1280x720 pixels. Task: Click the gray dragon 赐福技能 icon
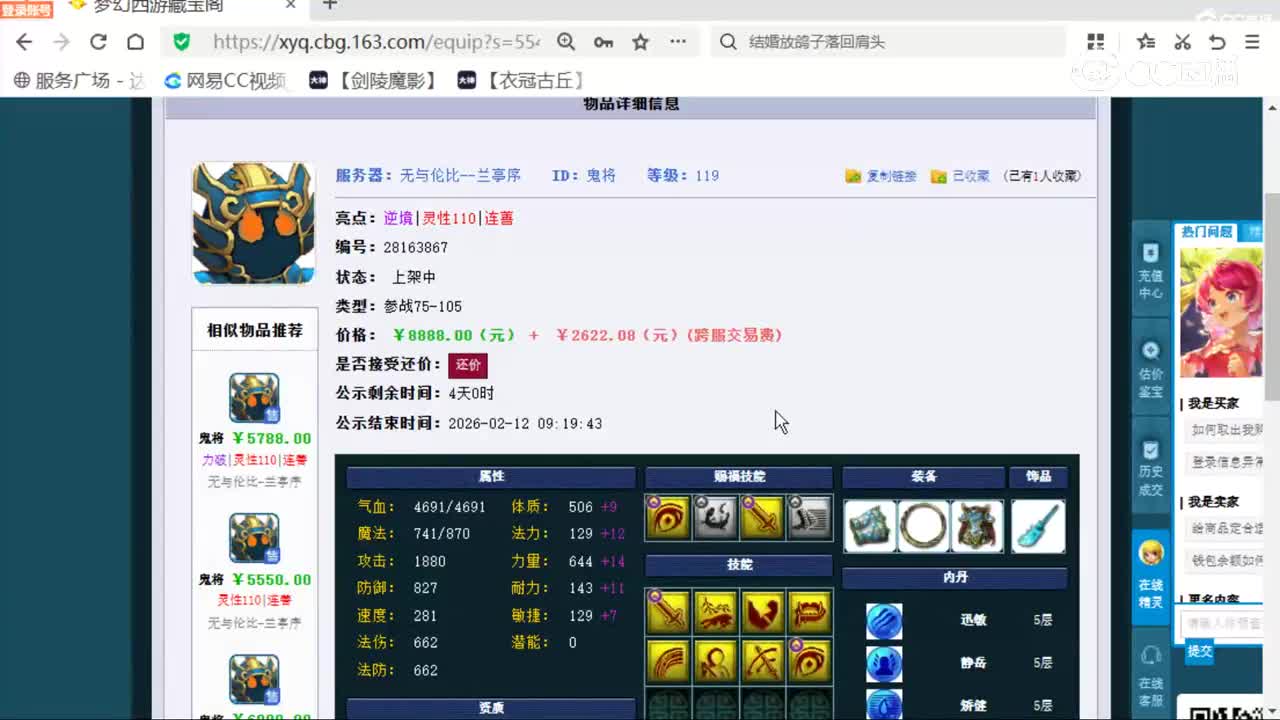point(715,518)
